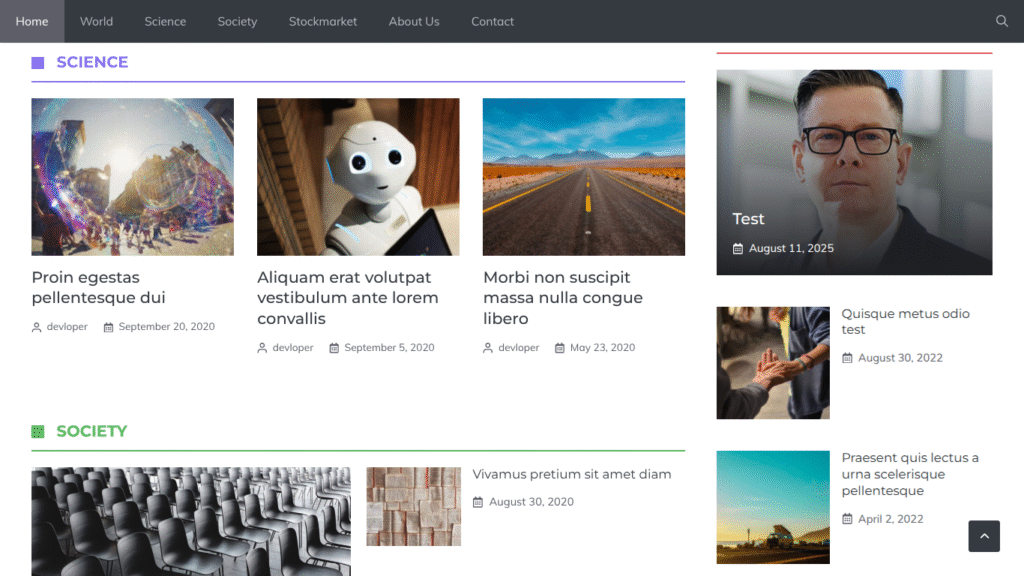Click the August 30, 2022 date
The height and width of the screenshot is (576, 1024).
[900, 358]
